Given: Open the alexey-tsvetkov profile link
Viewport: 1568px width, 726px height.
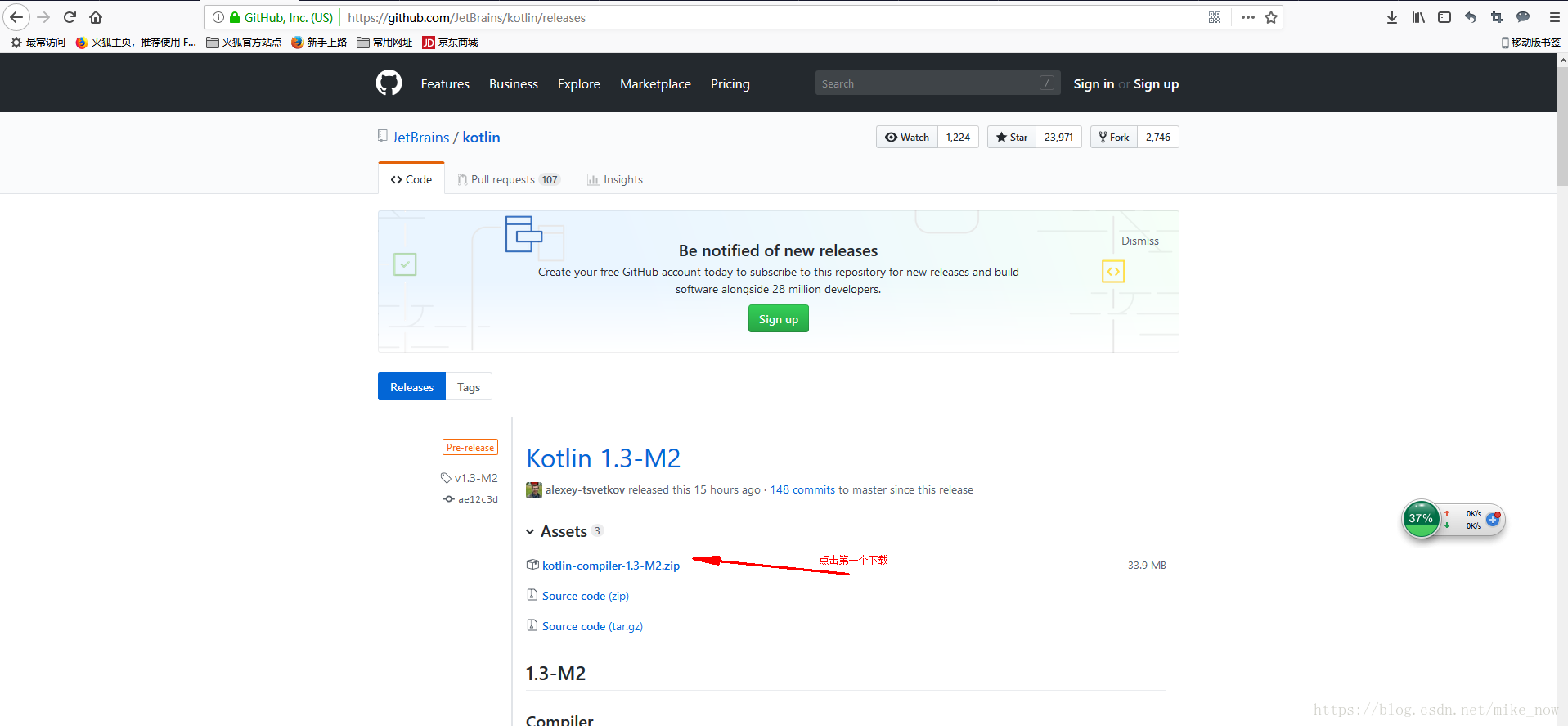Looking at the screenshot, I should pyautogui.click(x=585, y=489).
